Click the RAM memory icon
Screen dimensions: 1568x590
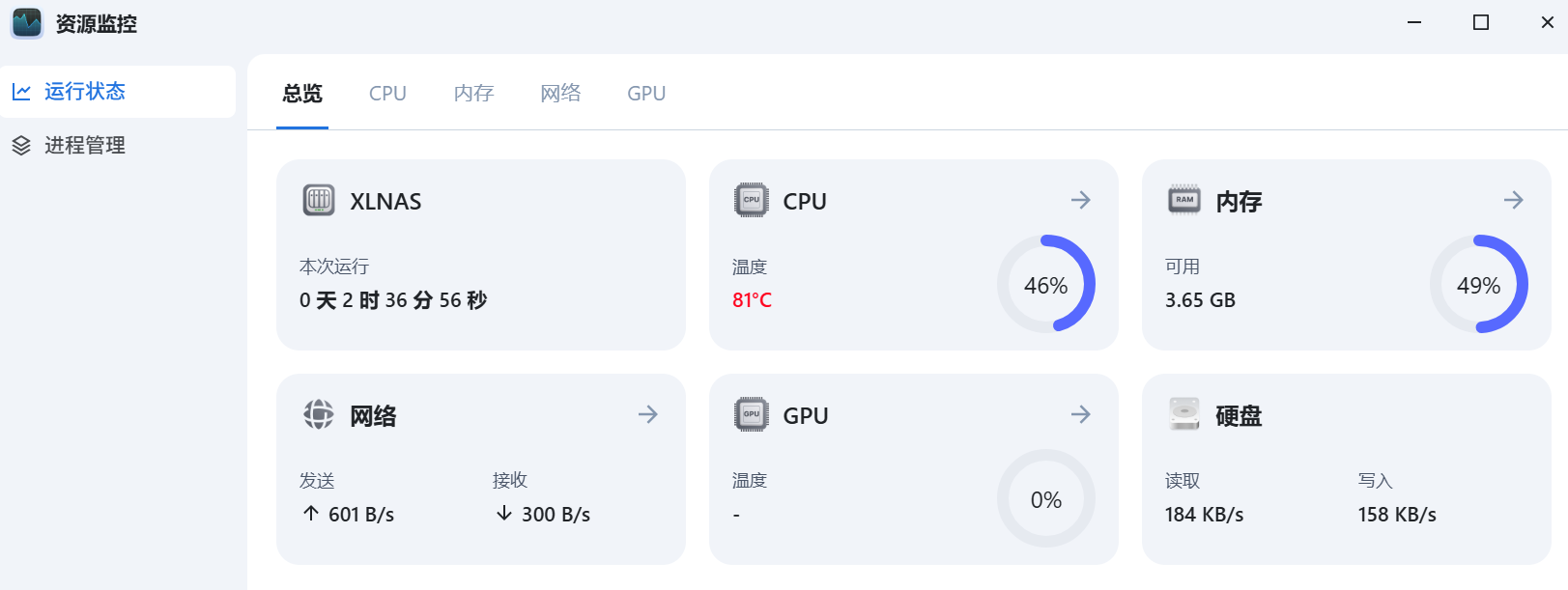[x=1184, y=200]
